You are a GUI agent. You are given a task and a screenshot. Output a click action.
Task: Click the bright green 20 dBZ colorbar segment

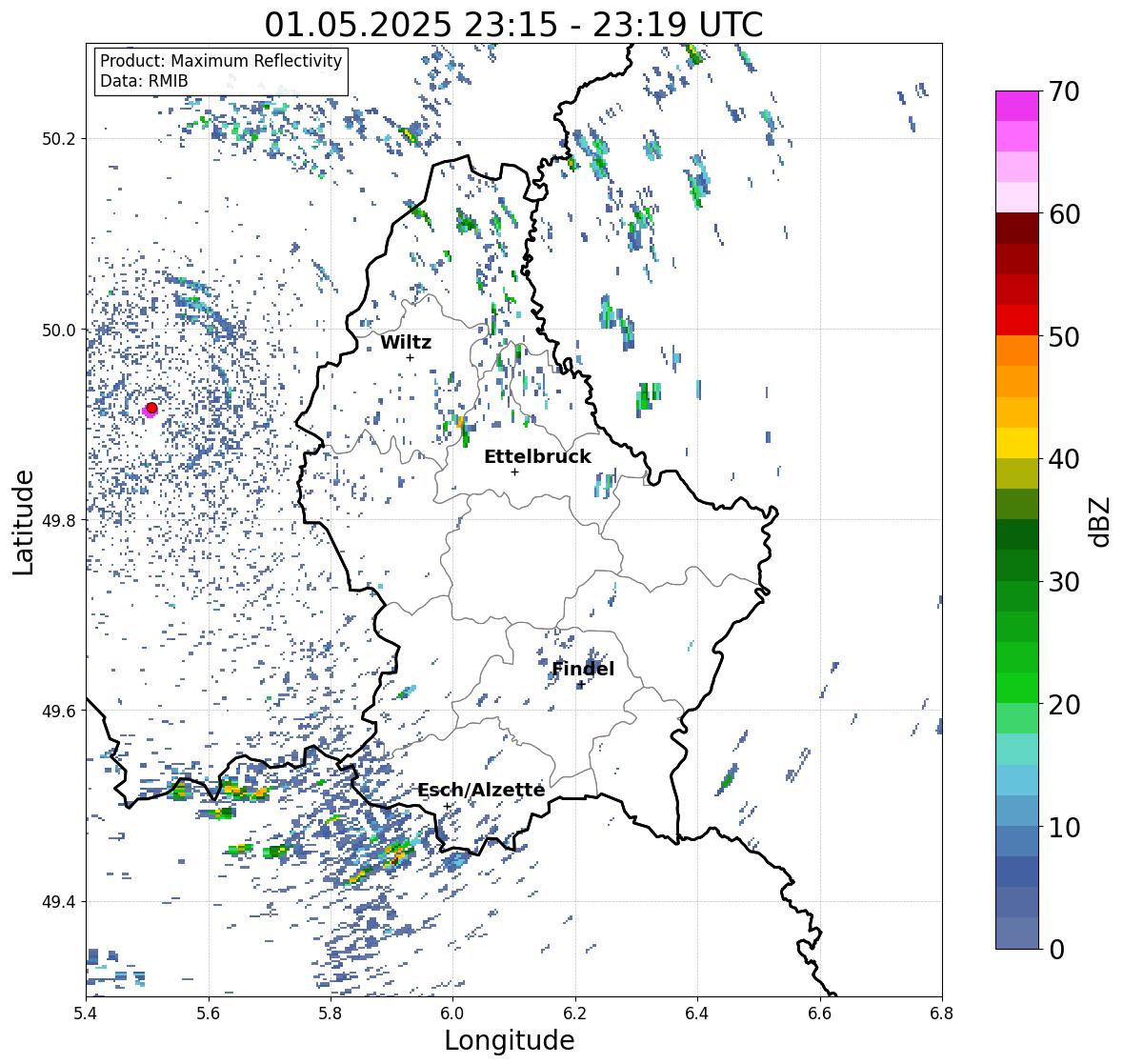click(1017, 688)
